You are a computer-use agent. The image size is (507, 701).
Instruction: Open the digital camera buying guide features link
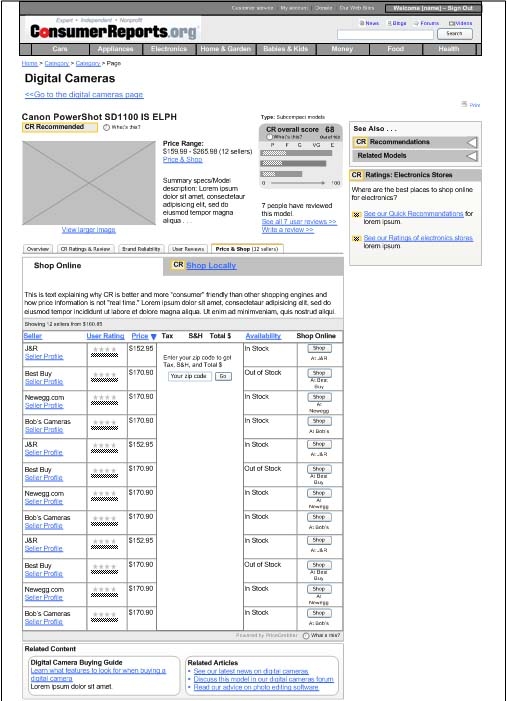(x=98, y=675)
